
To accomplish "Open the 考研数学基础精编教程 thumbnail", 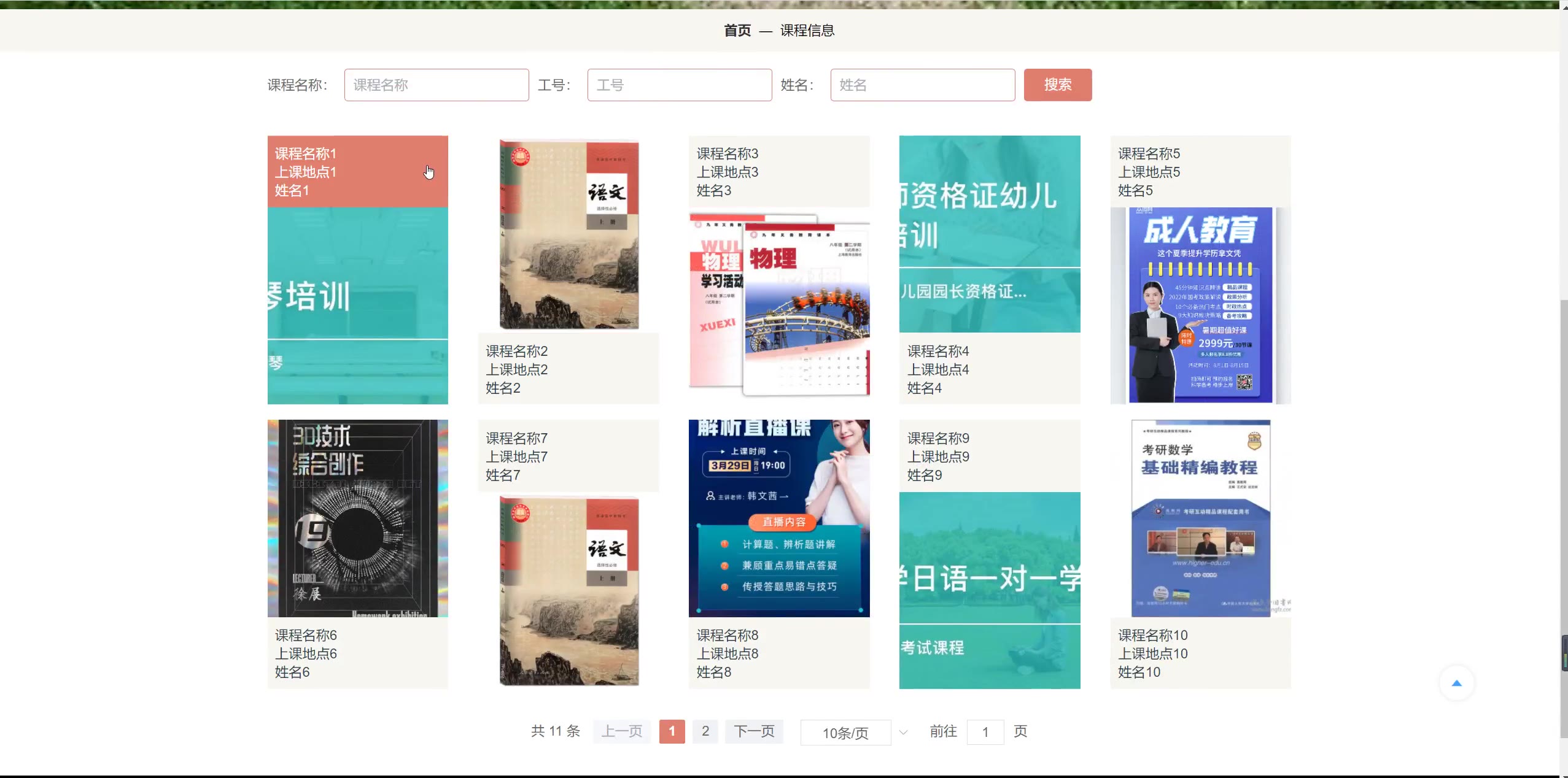I will pyautogui.click(x=1200, y=518).
